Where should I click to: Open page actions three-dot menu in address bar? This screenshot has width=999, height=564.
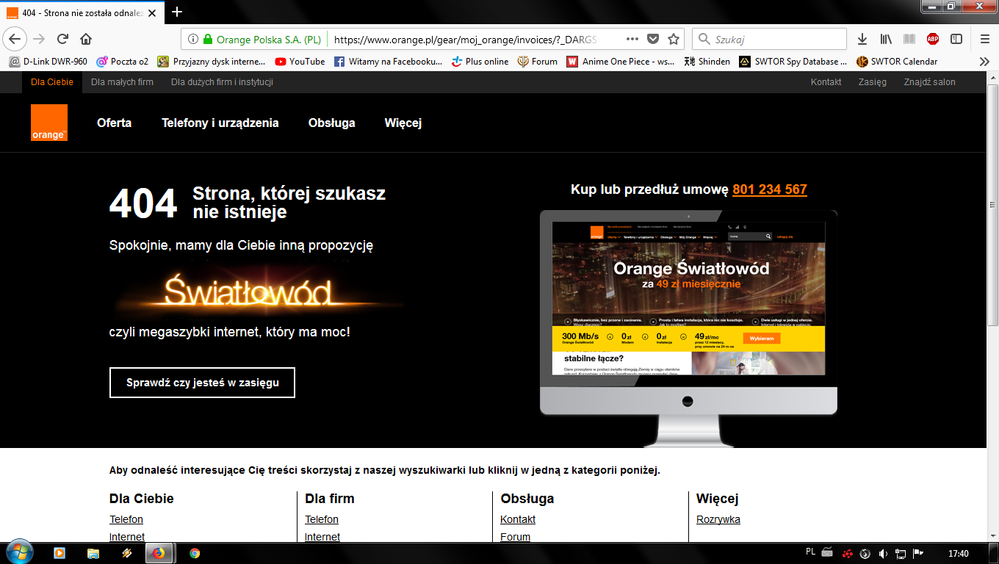click(632, 39)
